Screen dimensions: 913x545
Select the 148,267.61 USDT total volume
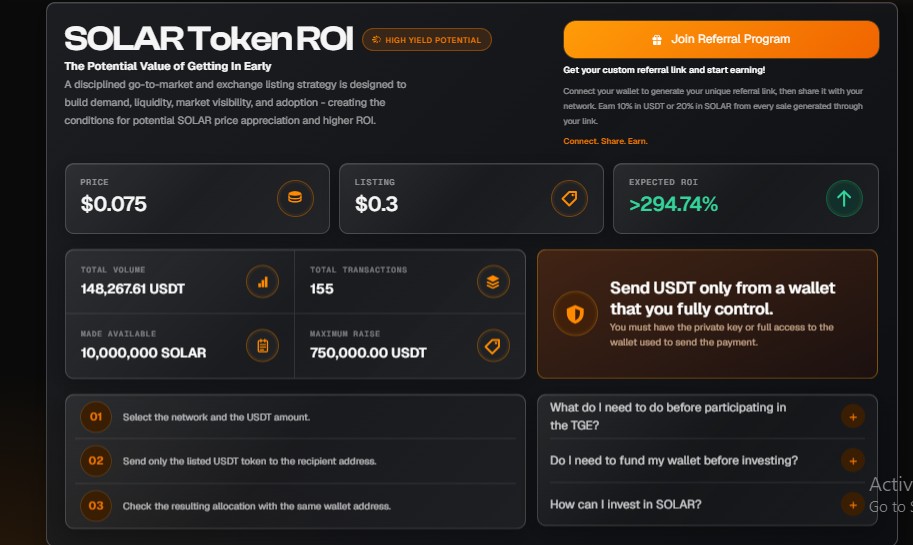[133, 289]
